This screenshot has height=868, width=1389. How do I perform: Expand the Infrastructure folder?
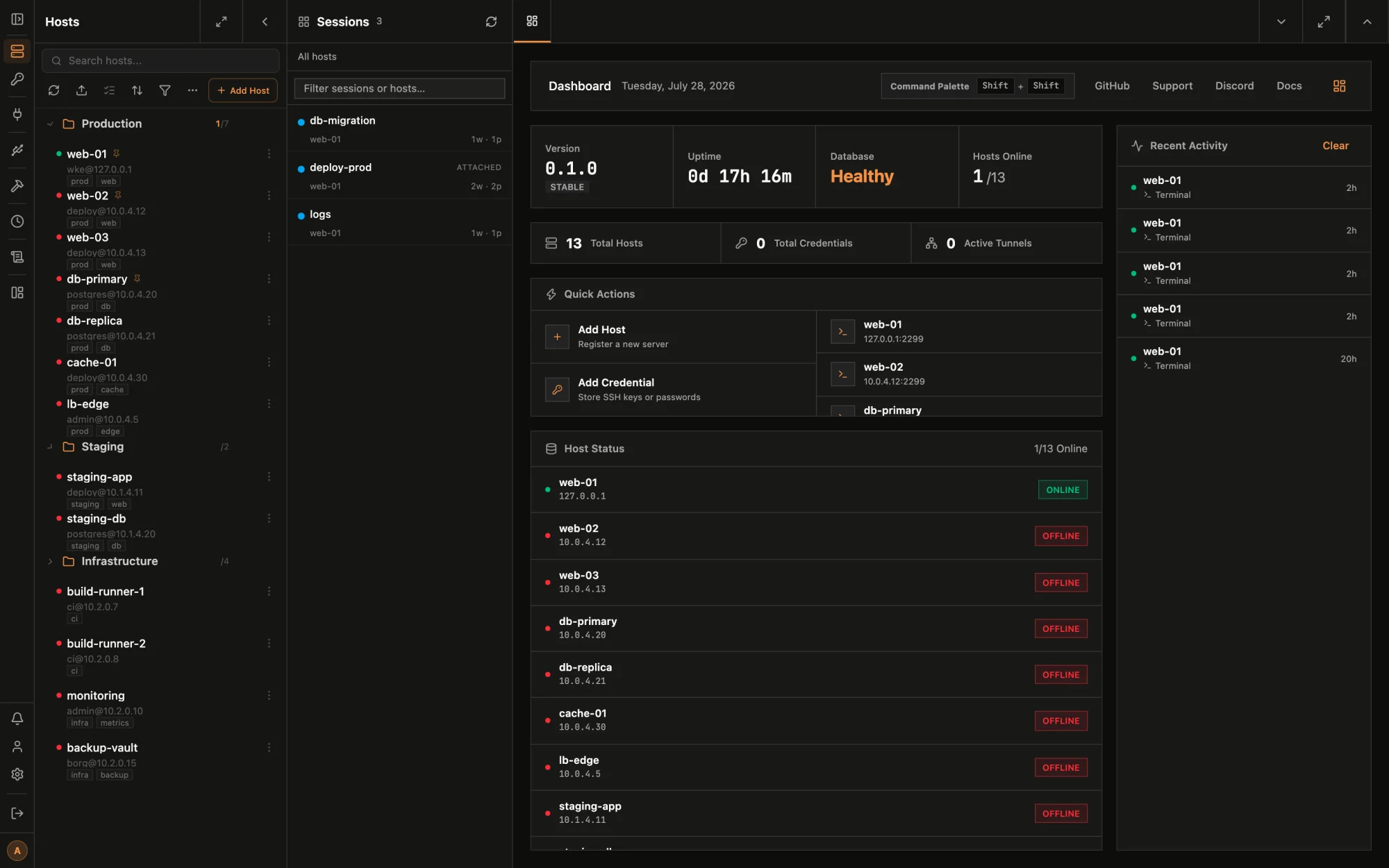tap(50, 561)
